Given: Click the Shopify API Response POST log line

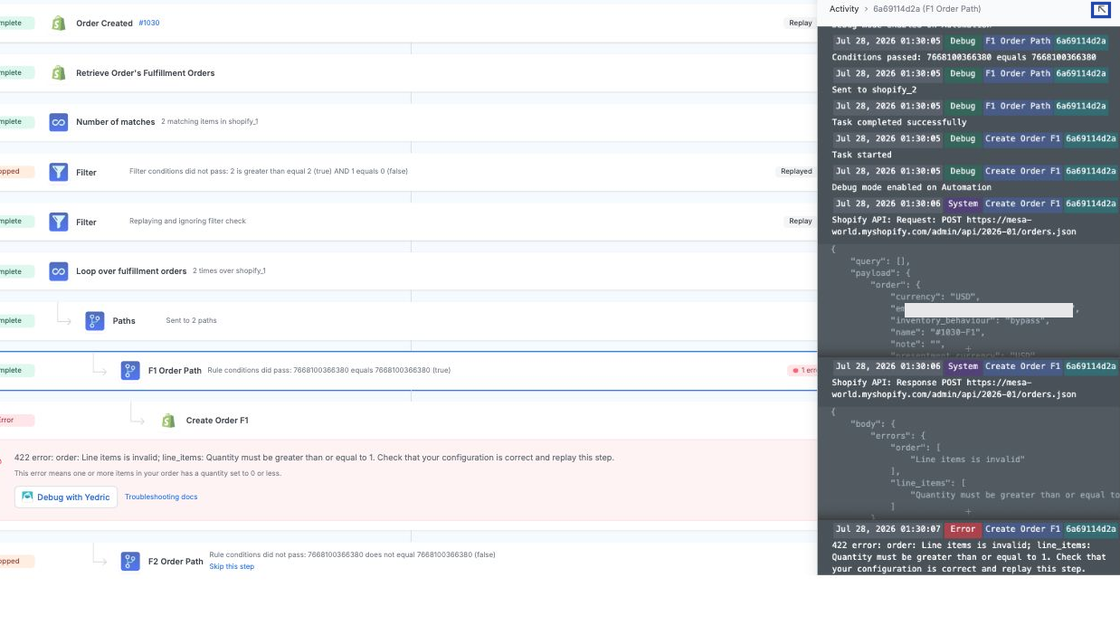Looking at the screenshot, I should [x=954, y=389].
